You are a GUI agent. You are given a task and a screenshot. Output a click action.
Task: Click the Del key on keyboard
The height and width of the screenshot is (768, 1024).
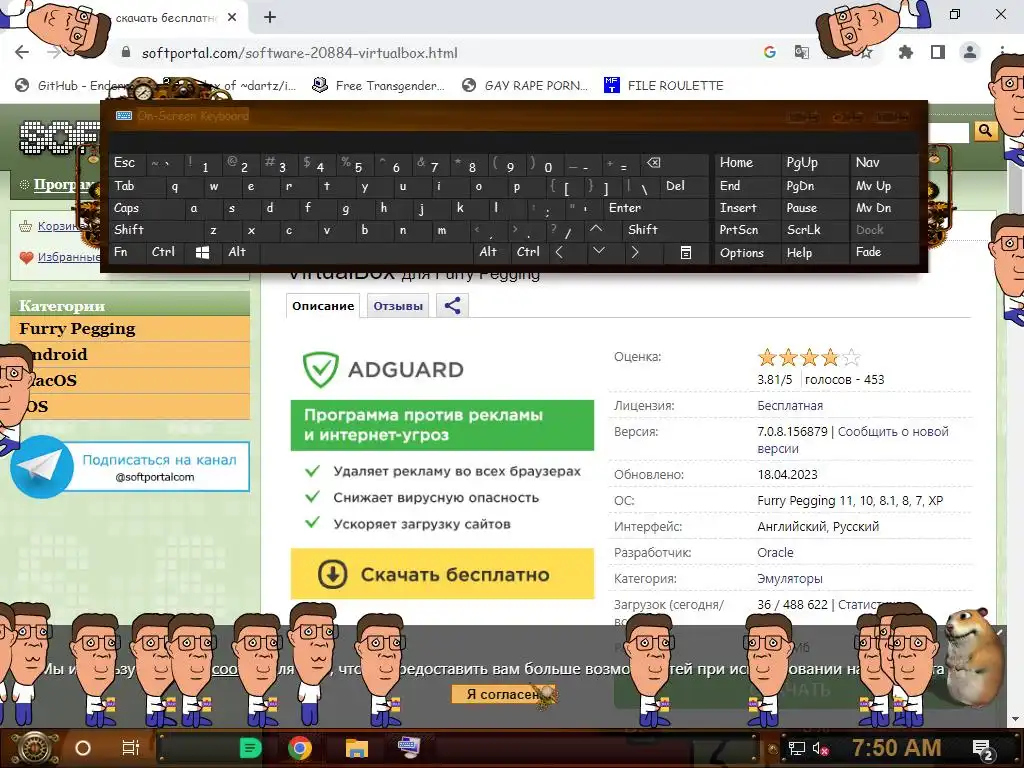coord(684,186)
